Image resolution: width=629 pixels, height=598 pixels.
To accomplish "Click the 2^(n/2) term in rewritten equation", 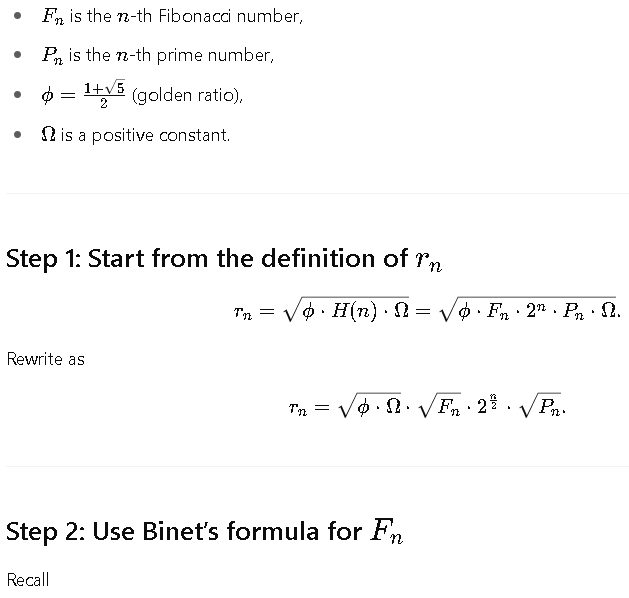I will click(488, 405).
